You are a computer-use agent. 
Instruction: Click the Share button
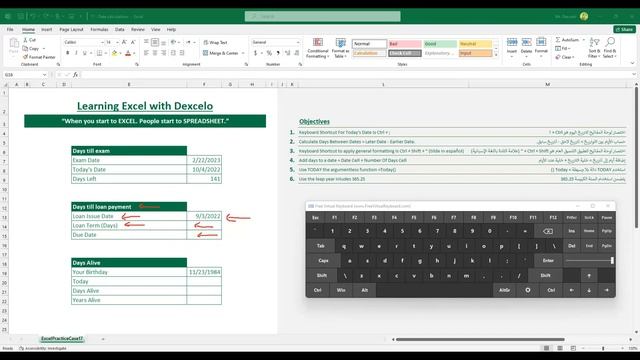point(624,29)
